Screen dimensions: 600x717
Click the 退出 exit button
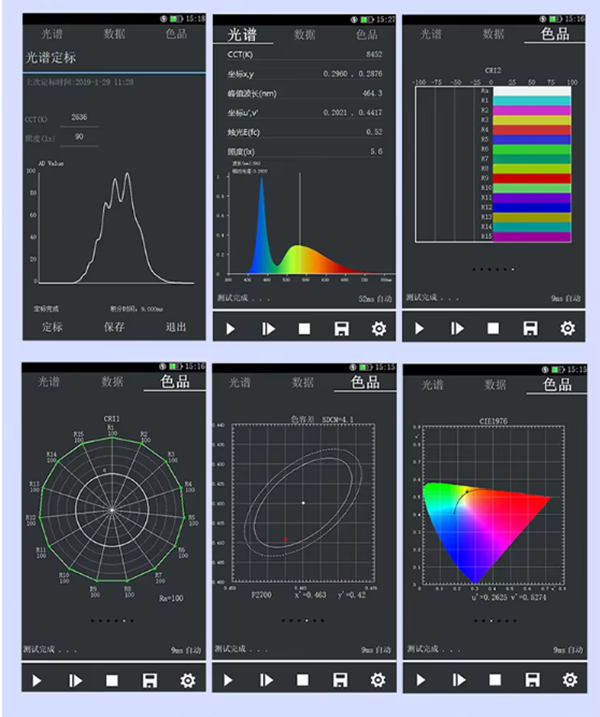pyautogui.click(x=176, y=327)
